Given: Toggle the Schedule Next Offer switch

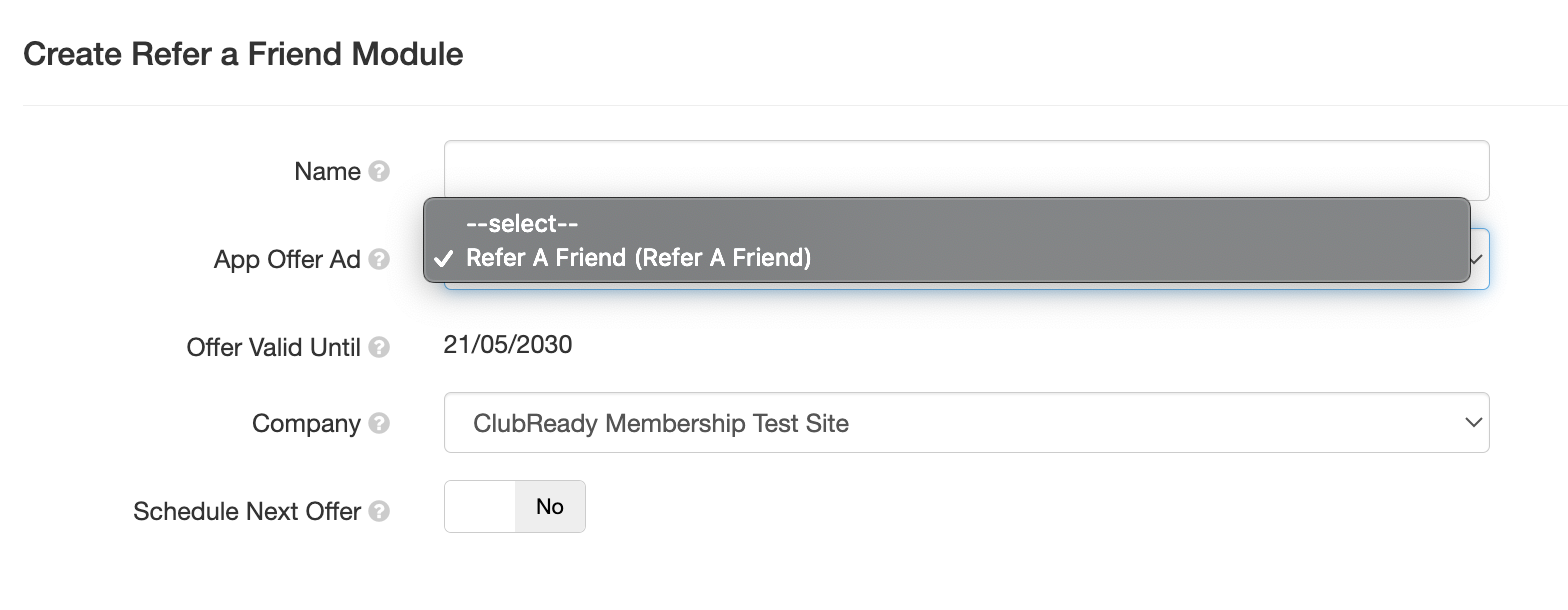Looking at the screenshot, I should 514,507.
